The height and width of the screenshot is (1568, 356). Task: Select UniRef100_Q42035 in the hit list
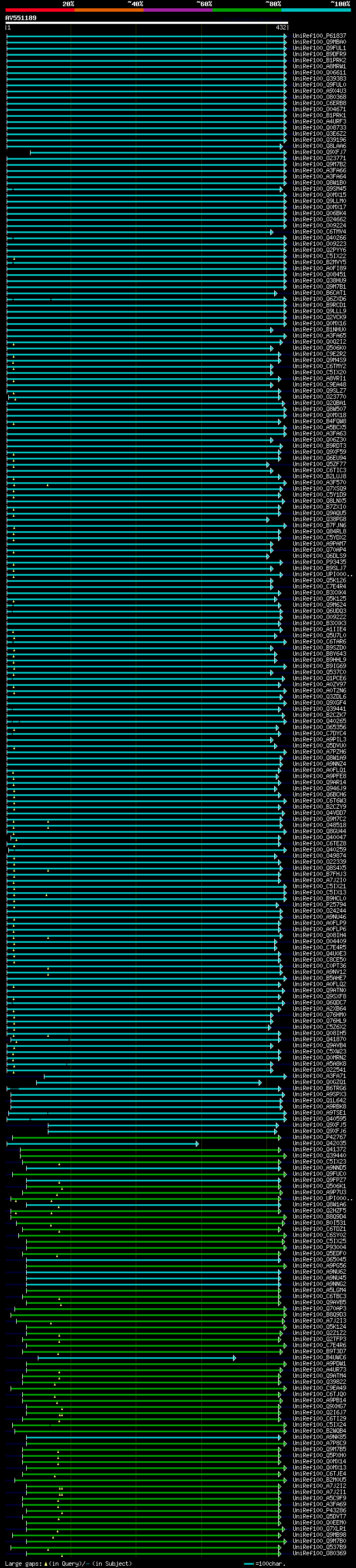tap(319, 1144)
